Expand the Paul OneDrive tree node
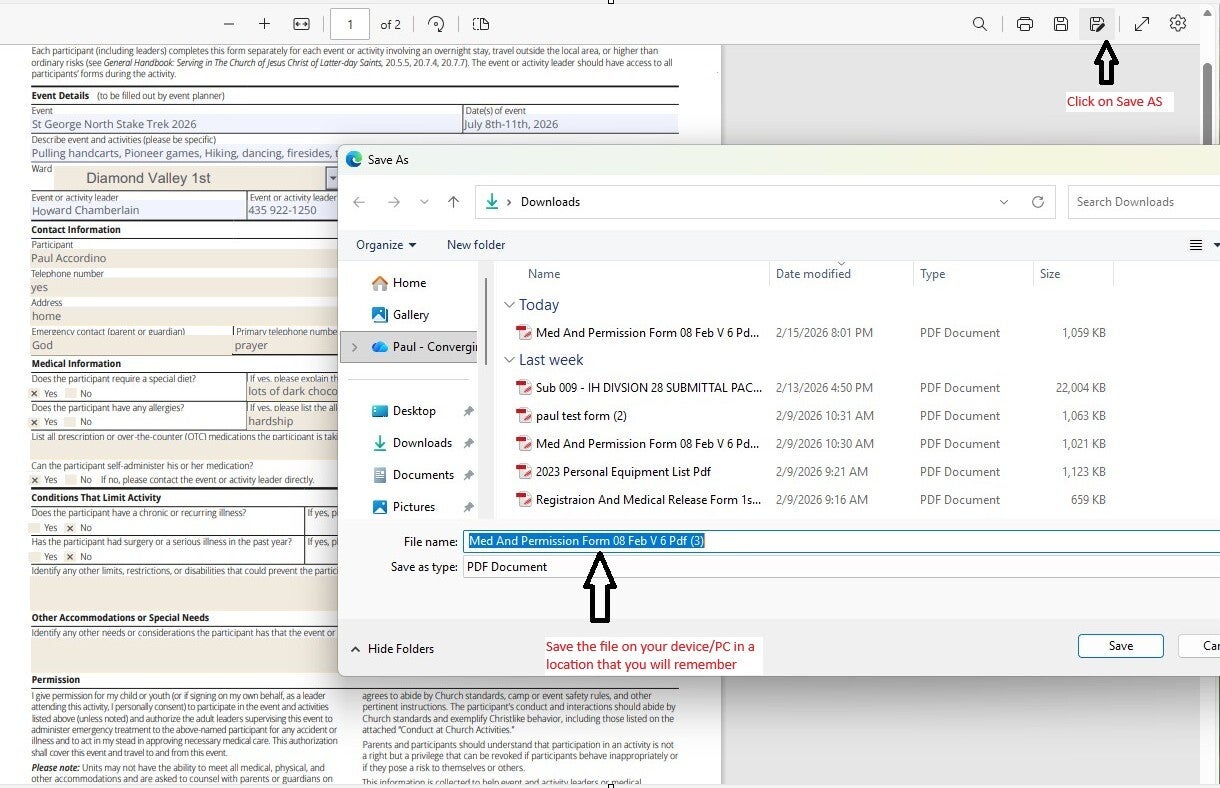The image size is (1220, 788). 353,347
